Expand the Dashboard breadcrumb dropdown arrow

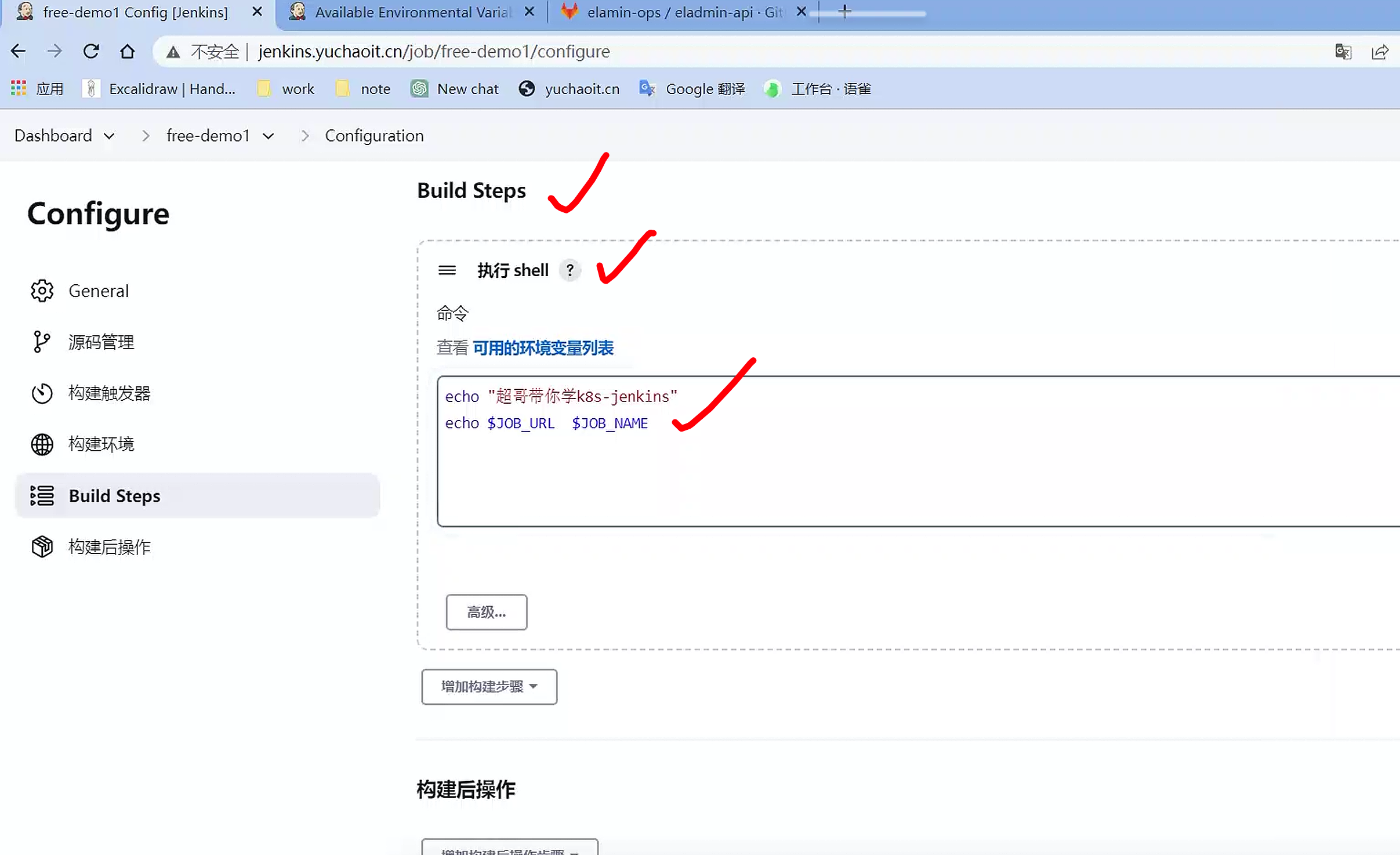(109, 136)
